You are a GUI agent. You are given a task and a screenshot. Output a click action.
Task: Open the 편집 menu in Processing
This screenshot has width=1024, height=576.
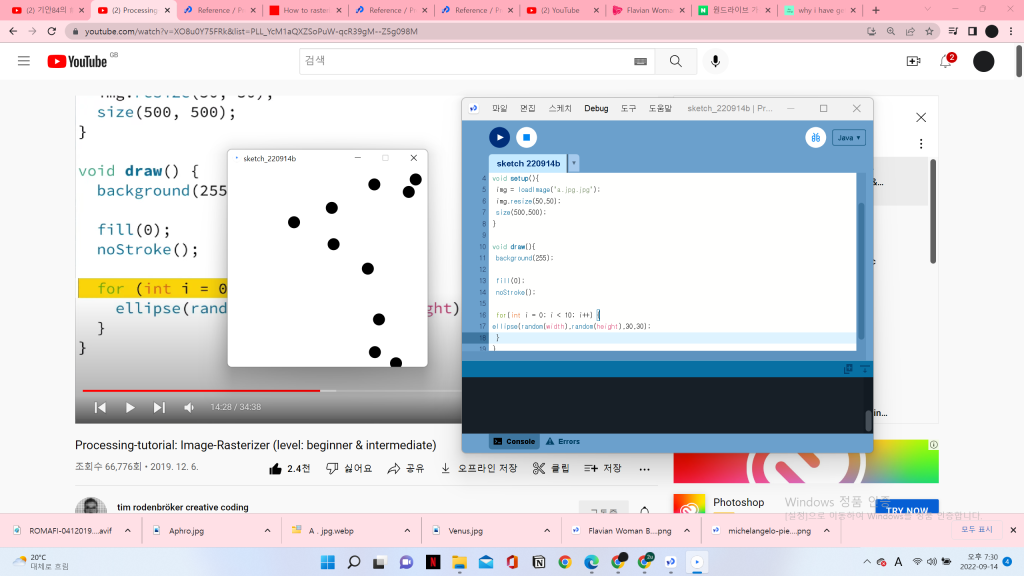tap(528, 108)
